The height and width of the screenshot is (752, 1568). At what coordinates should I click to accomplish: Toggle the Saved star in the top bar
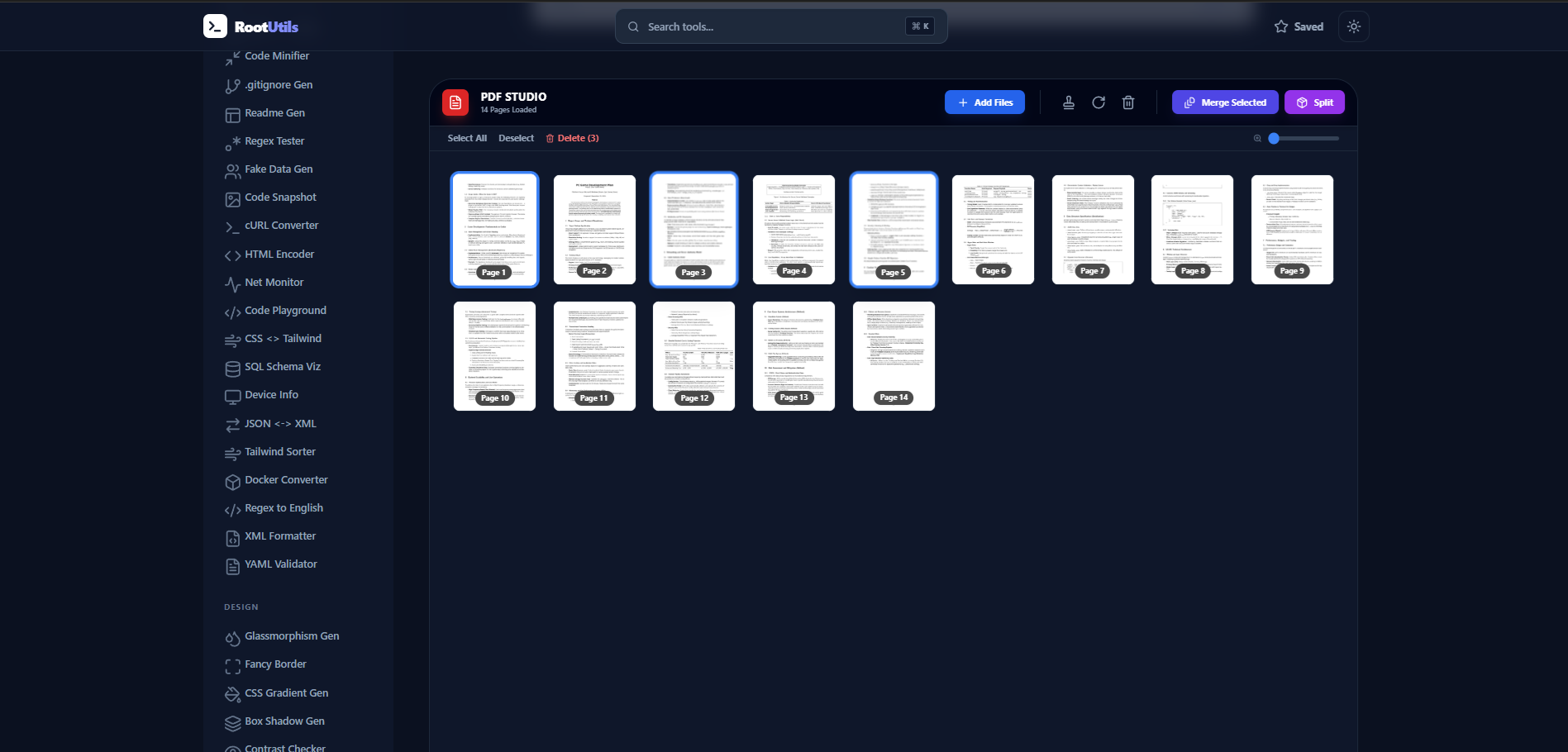1298,26
